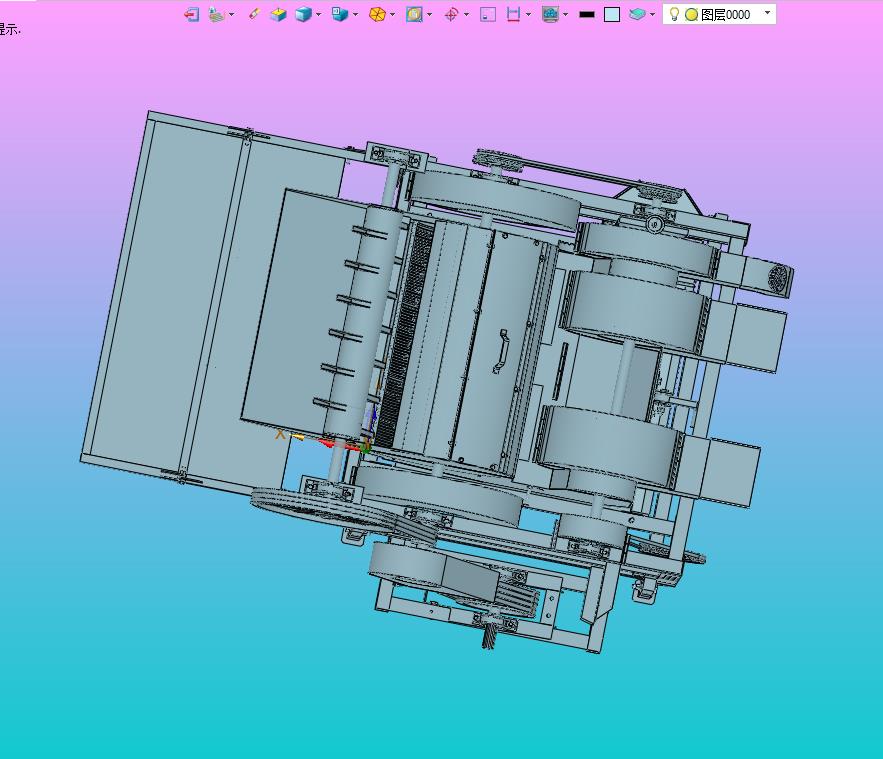Expand the dimension measure dropdown arrow
Image resolution: width=883 pixels, height=759 pixels.
528,15
